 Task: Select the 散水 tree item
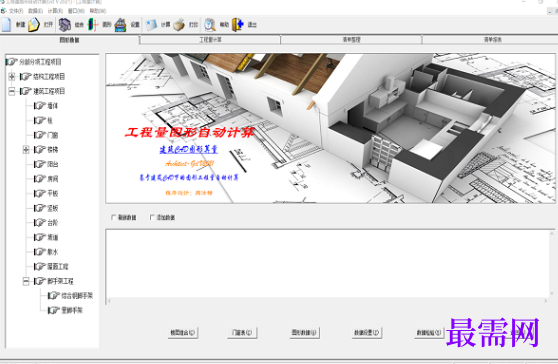[x=52, y=252]
